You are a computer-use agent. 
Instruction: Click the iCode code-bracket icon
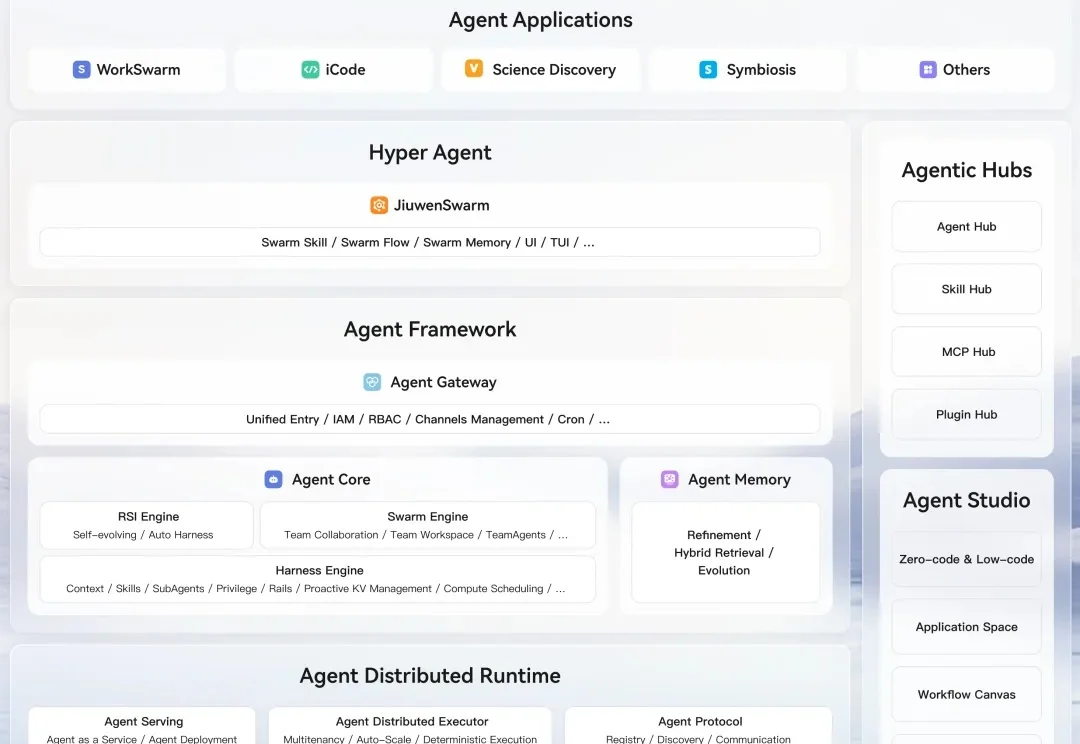pyautogui.click(x=310, y=70)
